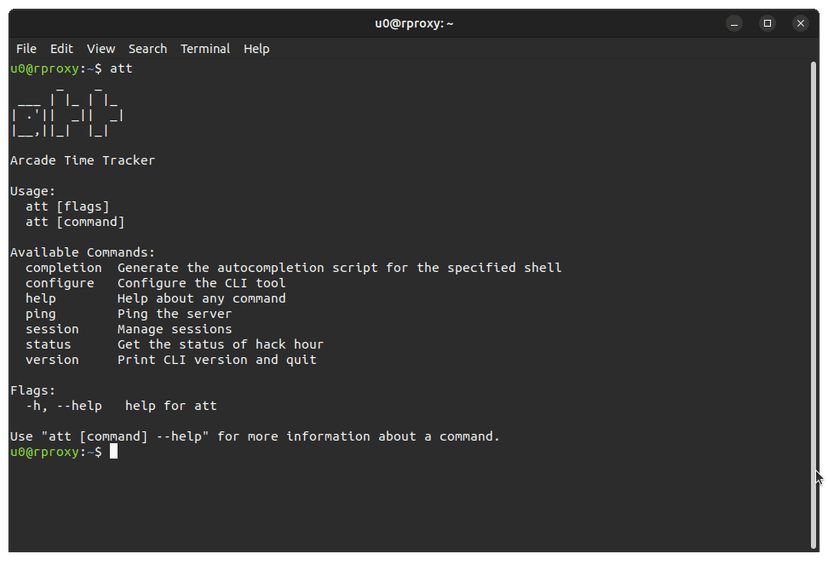
Task: Maximize the terminal window
Action: pyautogui.click(x=768, y=23)
